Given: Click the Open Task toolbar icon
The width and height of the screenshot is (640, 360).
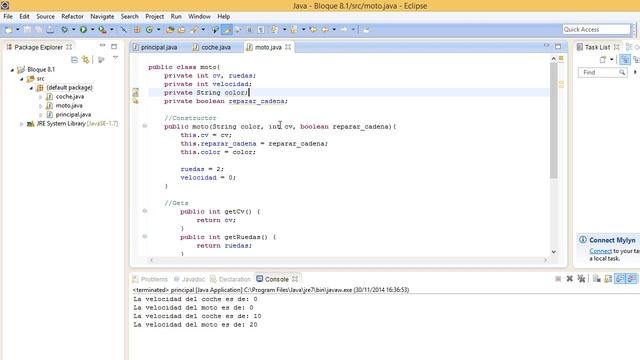Looking at the screenshot, I should tap(181, 30).
